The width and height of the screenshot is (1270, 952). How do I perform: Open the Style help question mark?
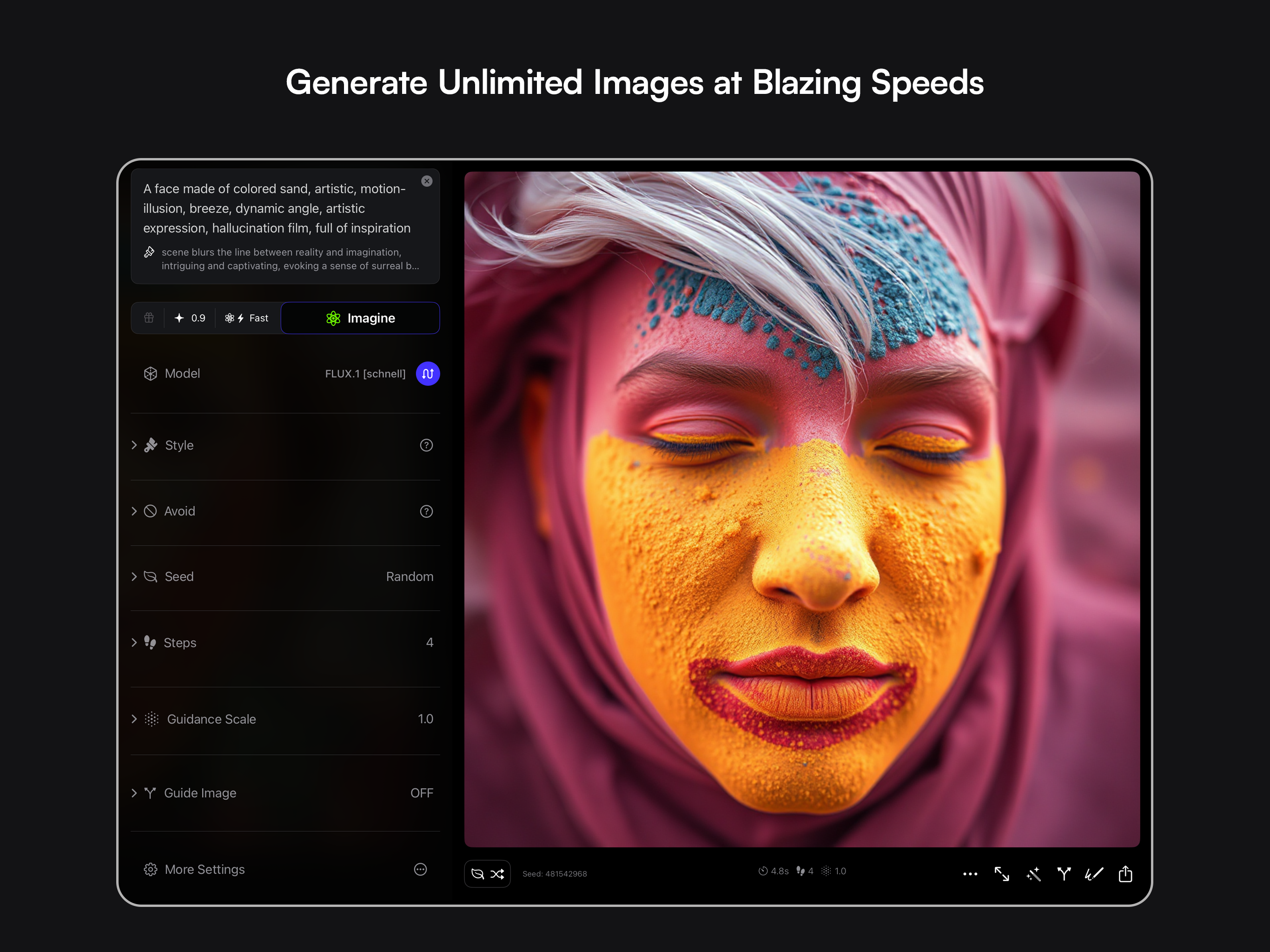click(426, 446)
